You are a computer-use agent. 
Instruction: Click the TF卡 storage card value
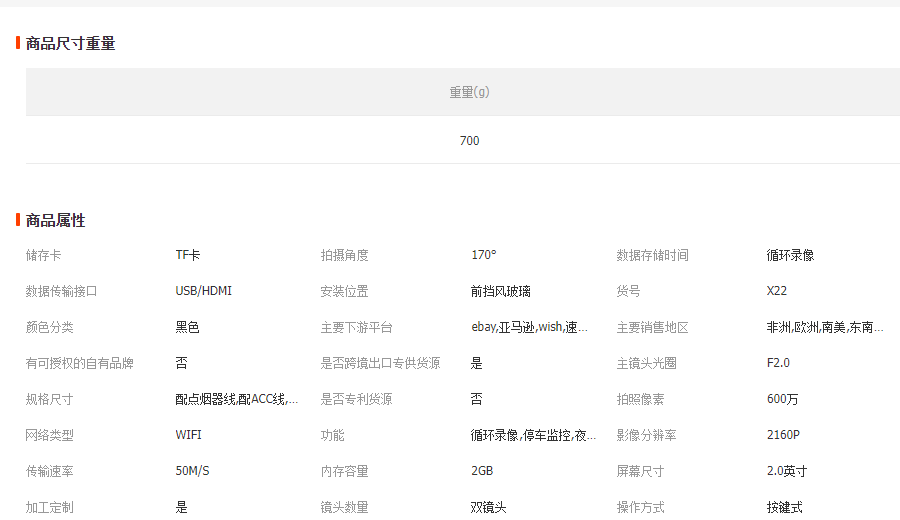pos(188,255)
